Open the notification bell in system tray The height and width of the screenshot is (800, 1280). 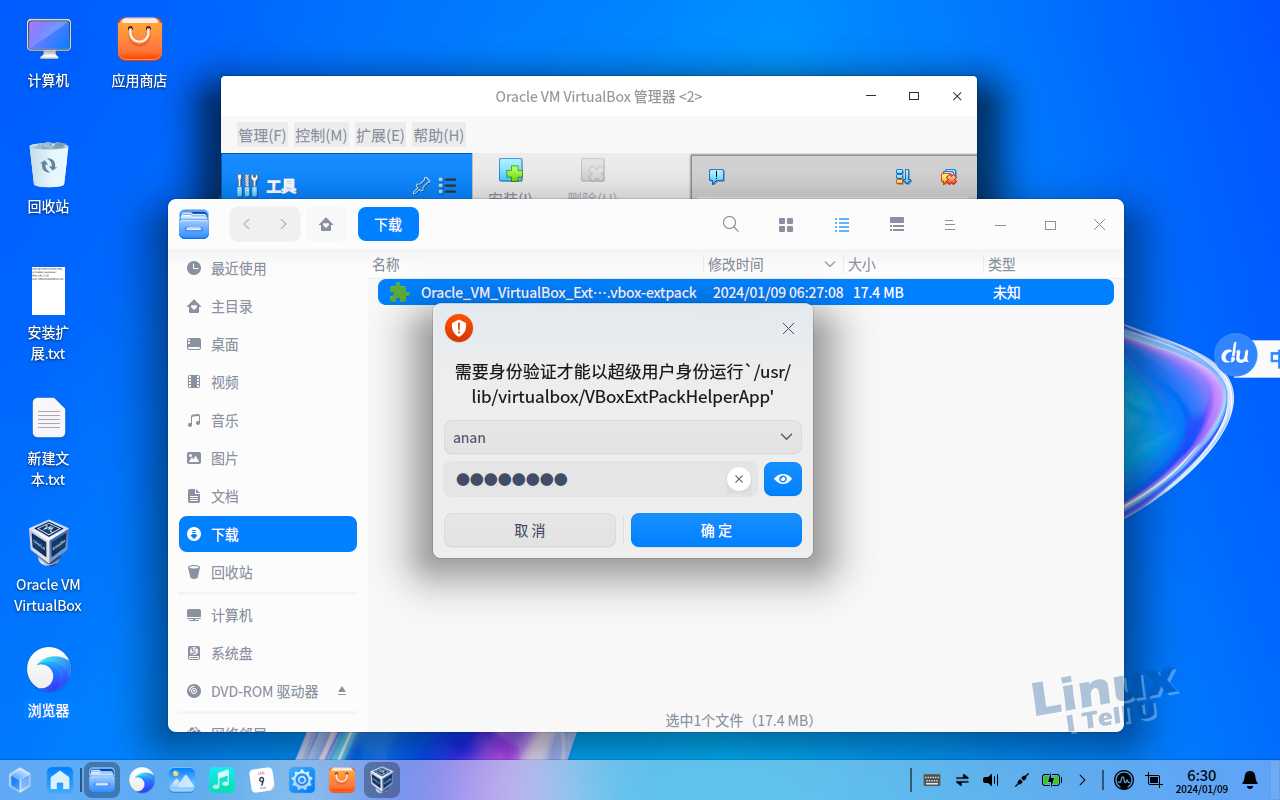(1249, 779)
